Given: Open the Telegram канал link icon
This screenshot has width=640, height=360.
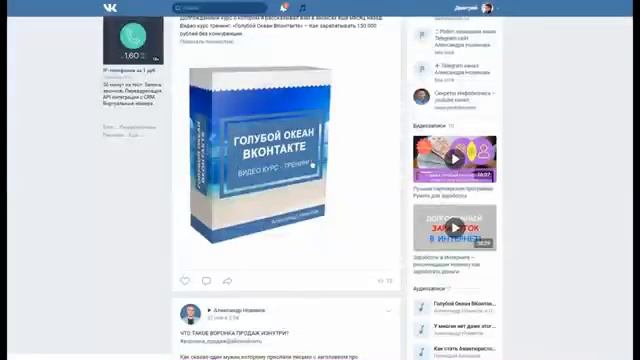Looking at the screenshot, I should (422, 69).
